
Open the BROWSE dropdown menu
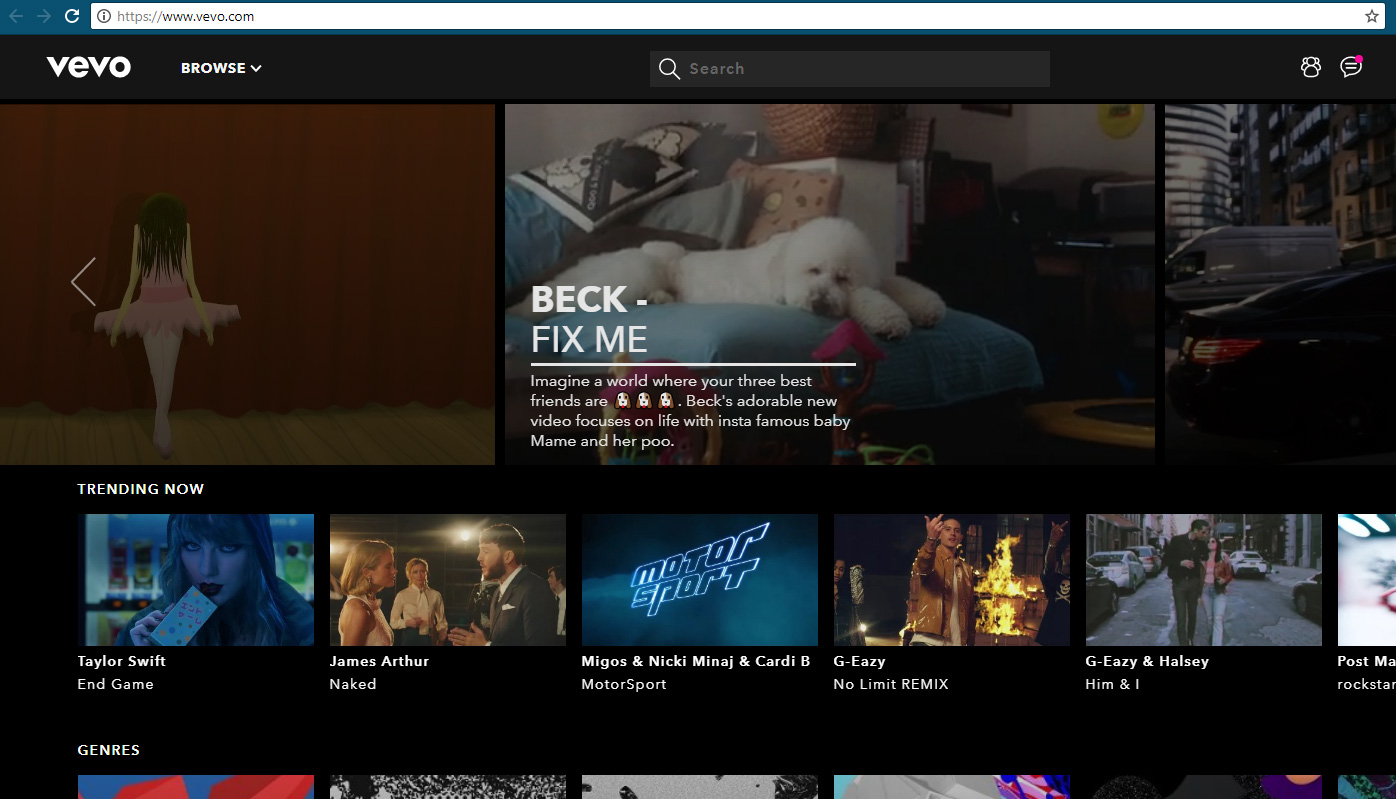point(221,68)
